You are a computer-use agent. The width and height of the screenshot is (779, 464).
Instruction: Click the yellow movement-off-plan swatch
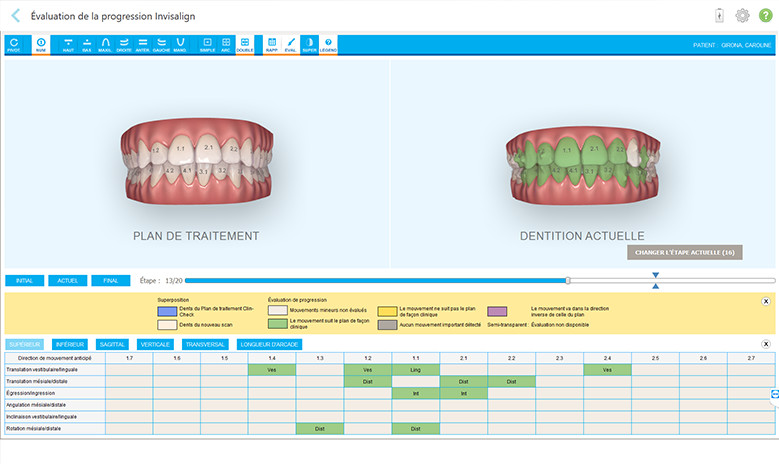tap(387, 311)
